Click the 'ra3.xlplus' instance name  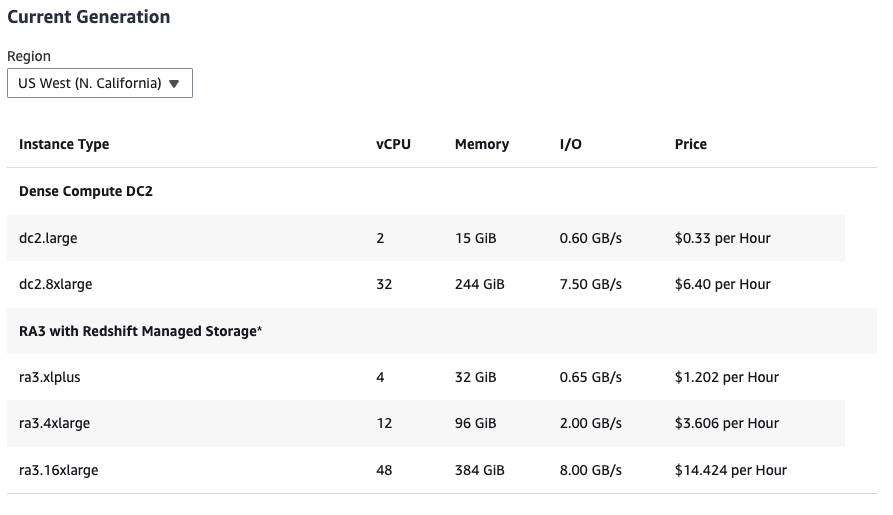(x=50, y=377)
